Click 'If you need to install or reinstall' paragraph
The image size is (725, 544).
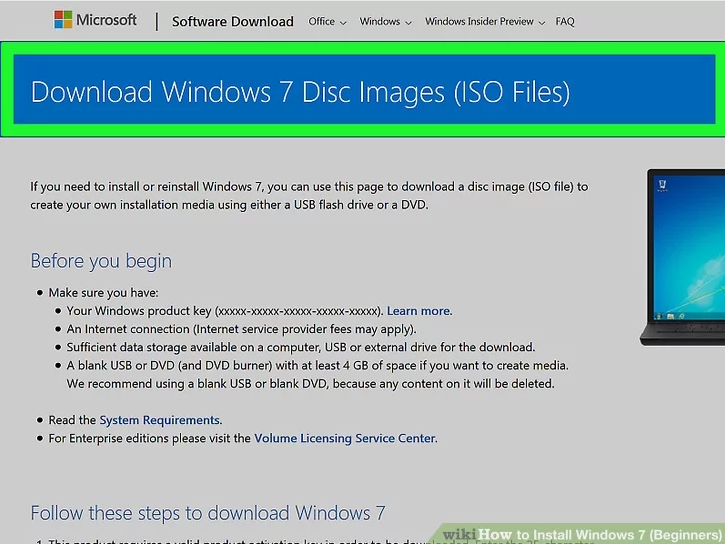coord(309,196)
